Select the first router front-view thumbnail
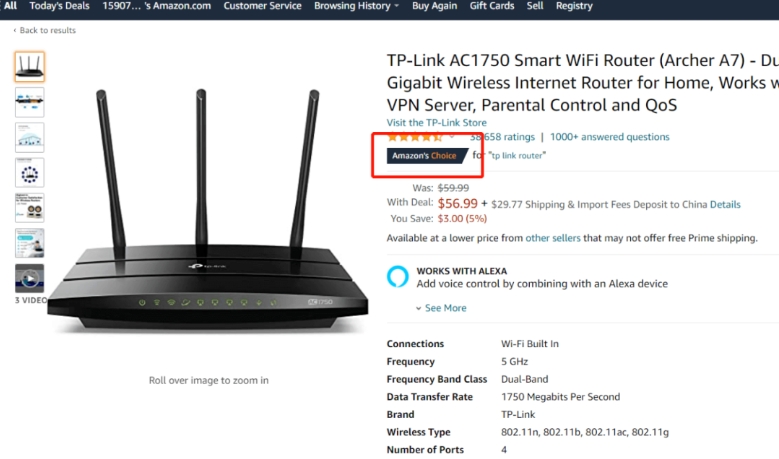Viewport: 779px width, 459px height. 29,67
